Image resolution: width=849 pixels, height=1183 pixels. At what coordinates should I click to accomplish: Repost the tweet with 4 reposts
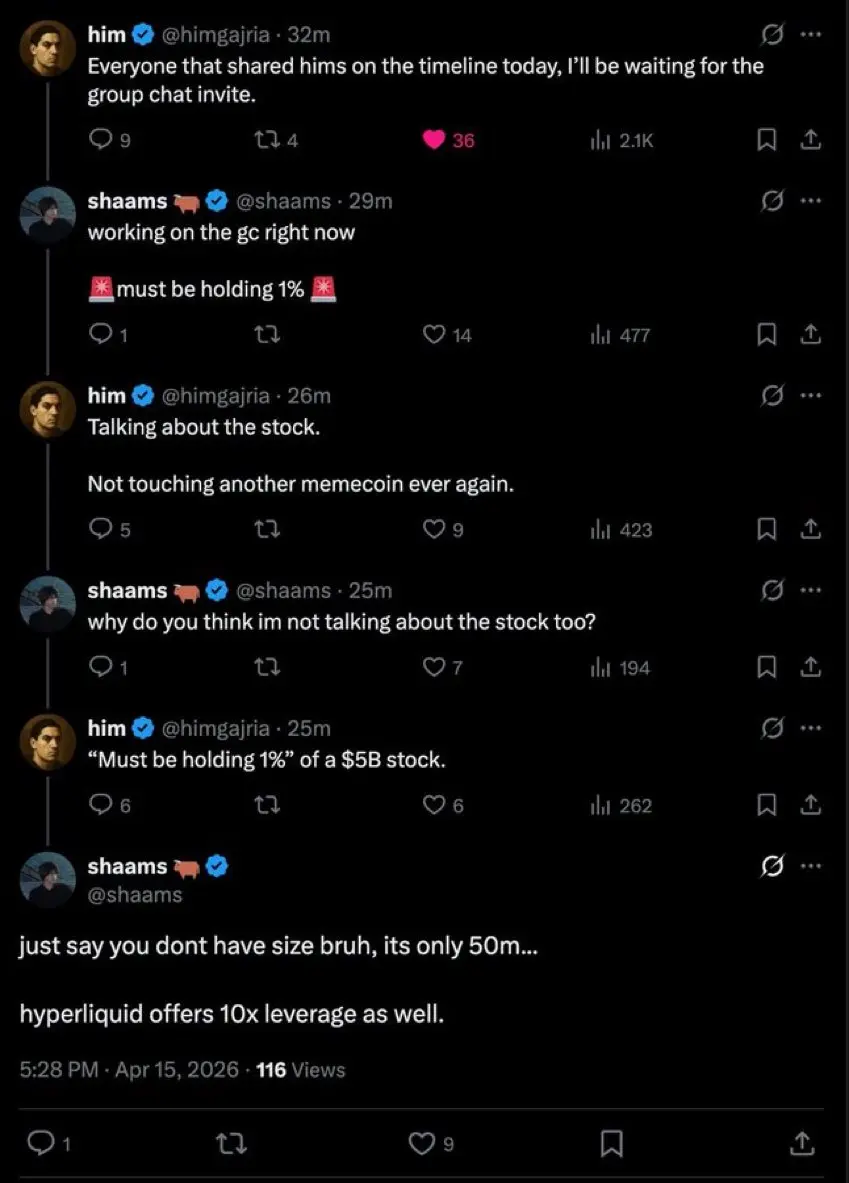tap(267, 141)
